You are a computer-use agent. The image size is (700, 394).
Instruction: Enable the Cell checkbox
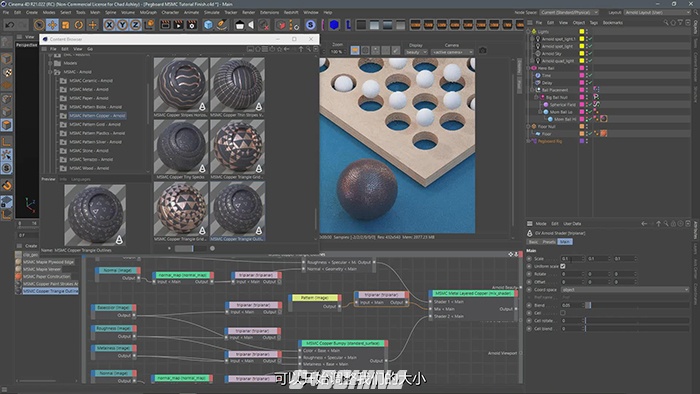[x=562, y=313]
